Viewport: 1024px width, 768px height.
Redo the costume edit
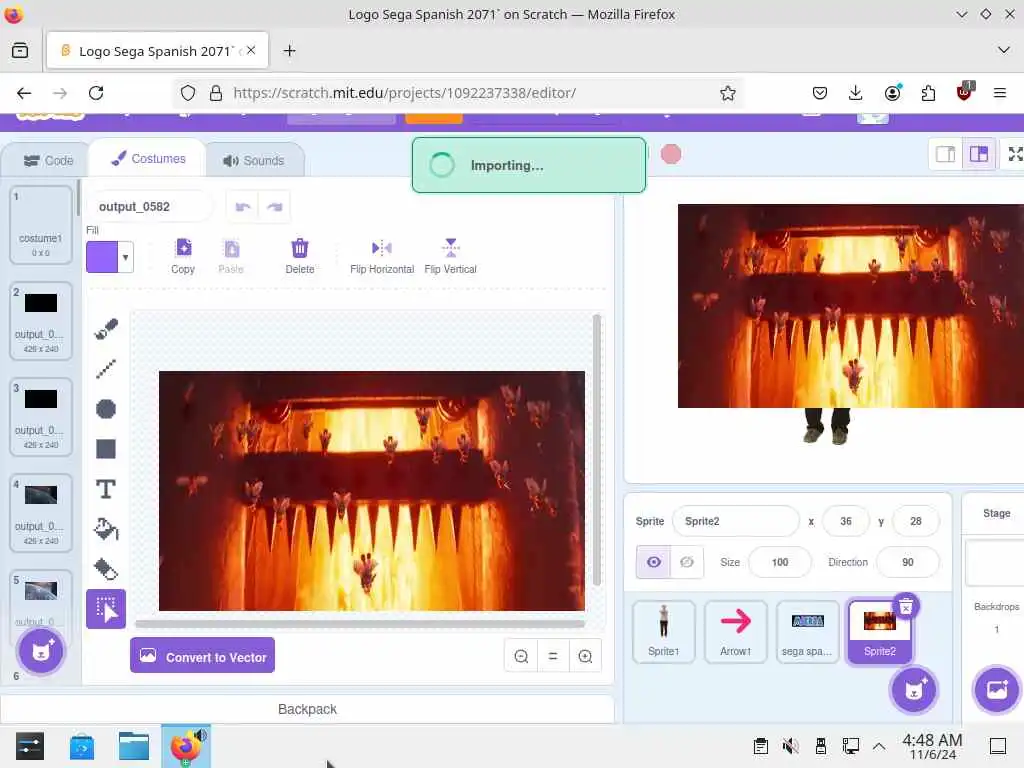click(x=274, y=207)
